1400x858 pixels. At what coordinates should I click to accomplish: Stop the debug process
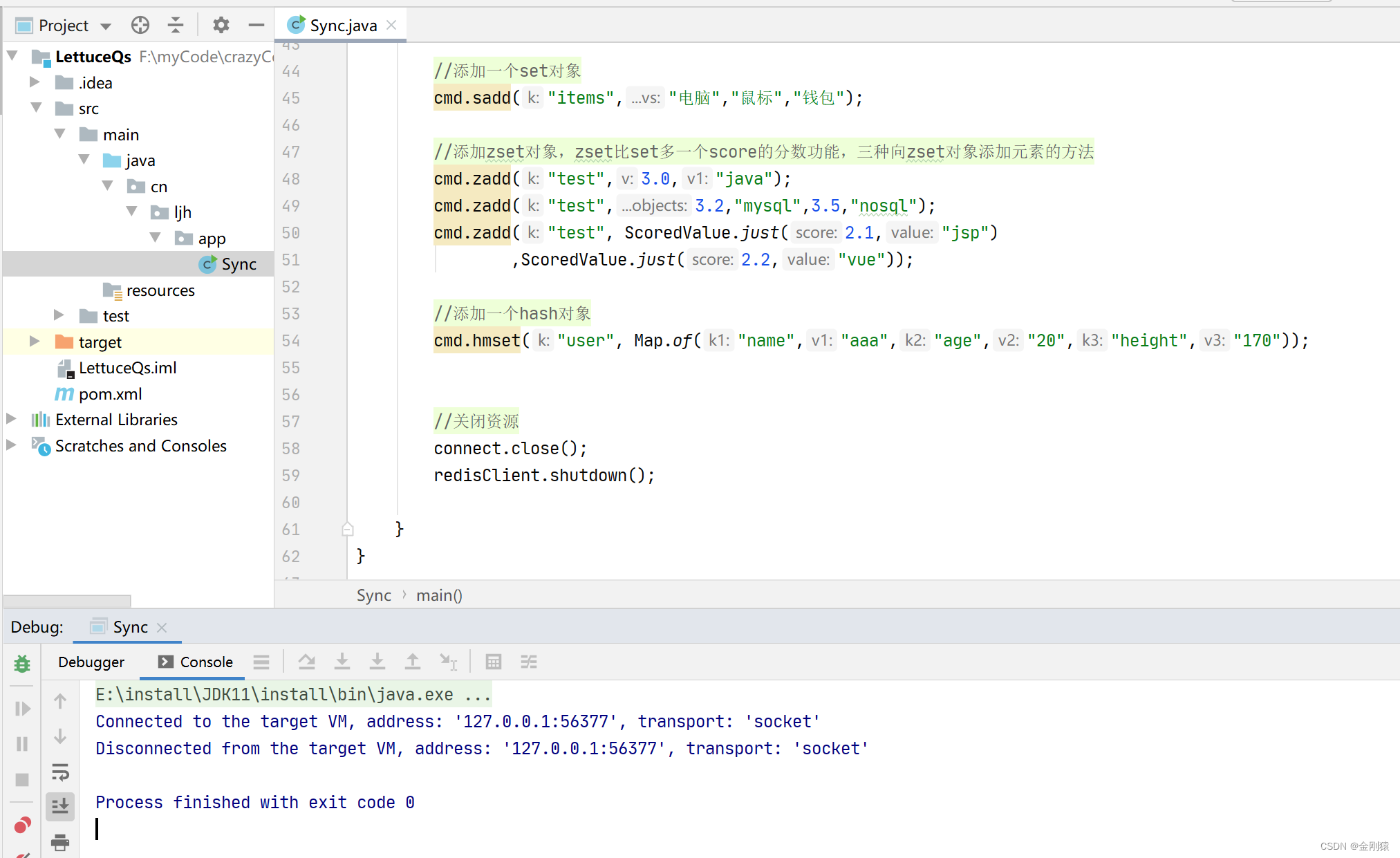click(x=21, y=779)
